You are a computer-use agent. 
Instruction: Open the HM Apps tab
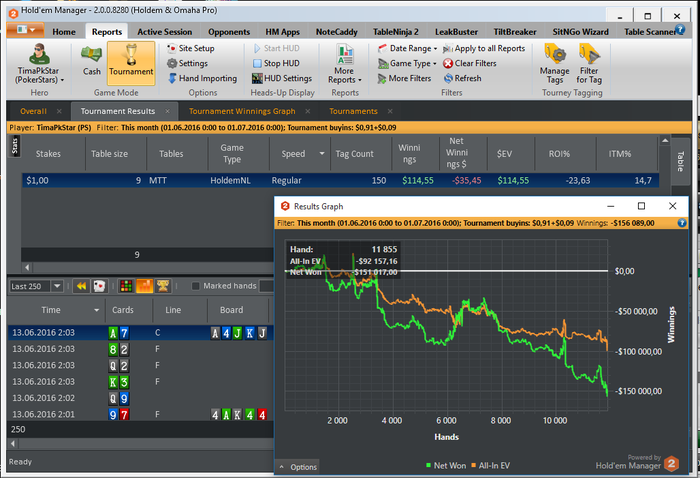(283, 32)
